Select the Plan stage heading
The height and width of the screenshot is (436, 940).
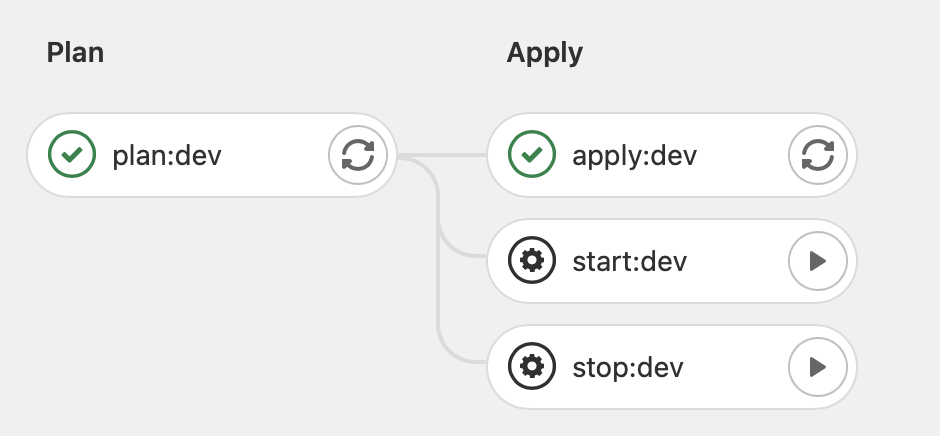point(75,53)
